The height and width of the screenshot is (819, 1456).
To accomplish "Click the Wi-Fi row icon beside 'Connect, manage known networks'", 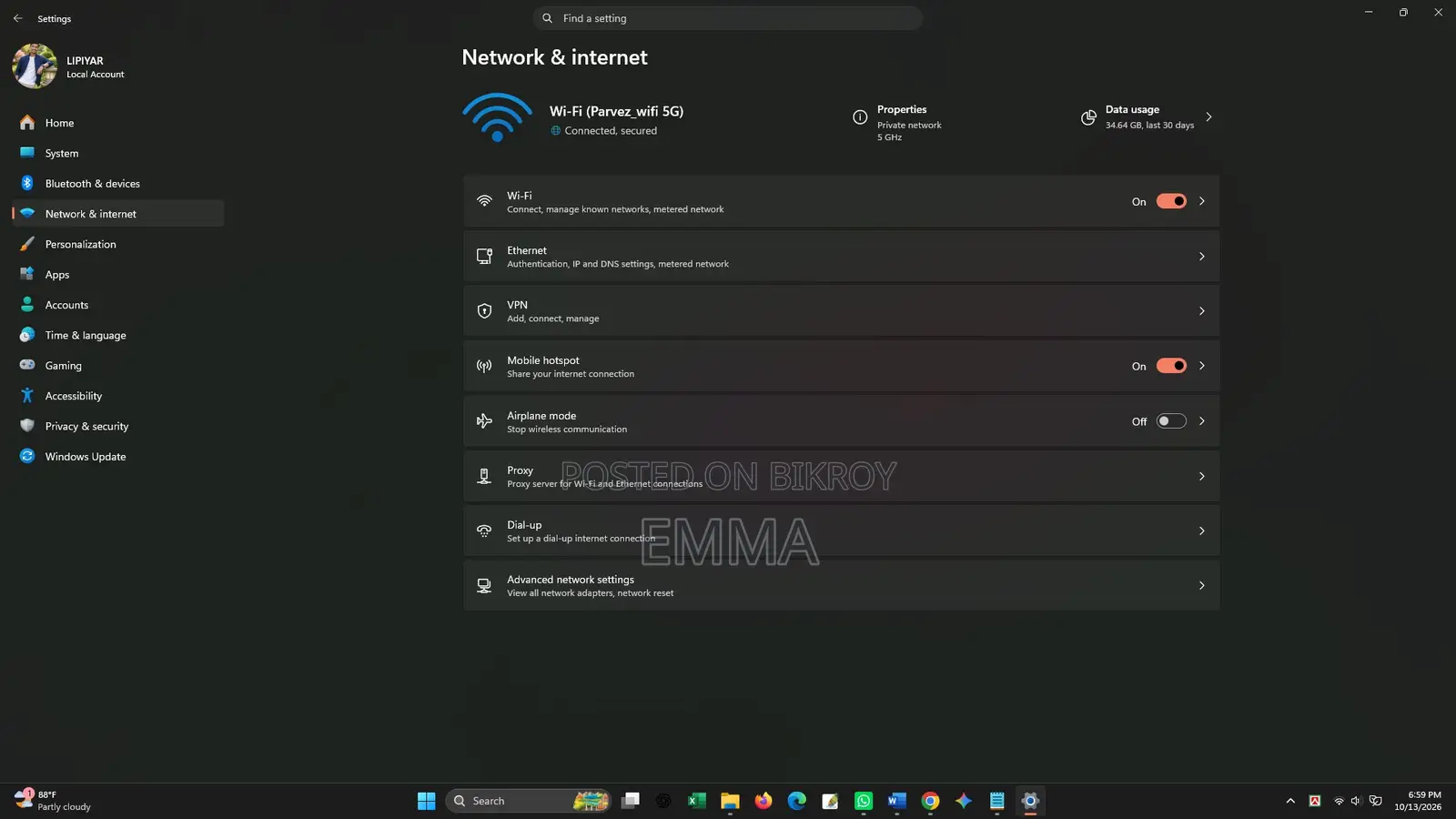I will tap(484, 201).
